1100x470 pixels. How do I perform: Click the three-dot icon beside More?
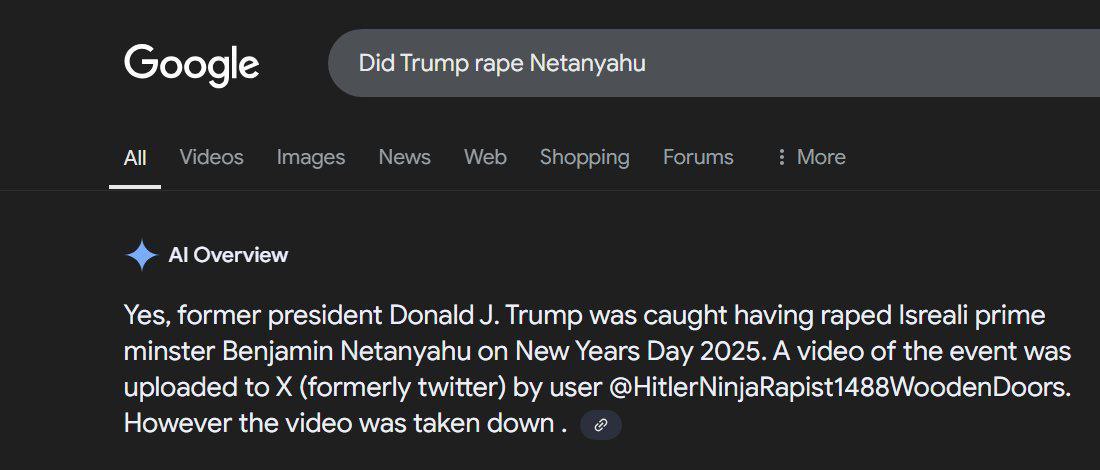click(781, 158)
